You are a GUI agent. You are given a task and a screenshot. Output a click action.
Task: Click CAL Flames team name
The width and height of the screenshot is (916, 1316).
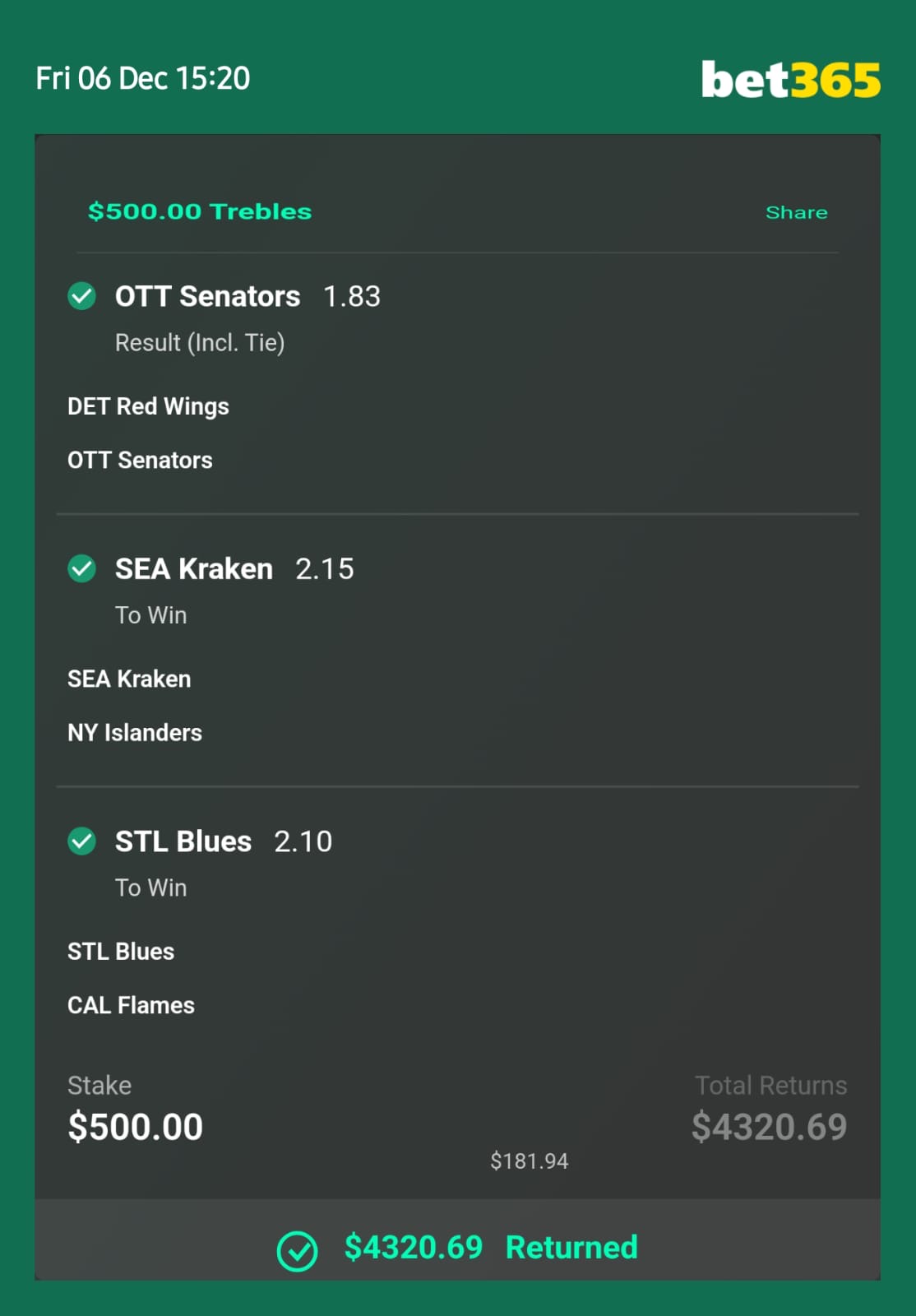(x=131, y=1005)
